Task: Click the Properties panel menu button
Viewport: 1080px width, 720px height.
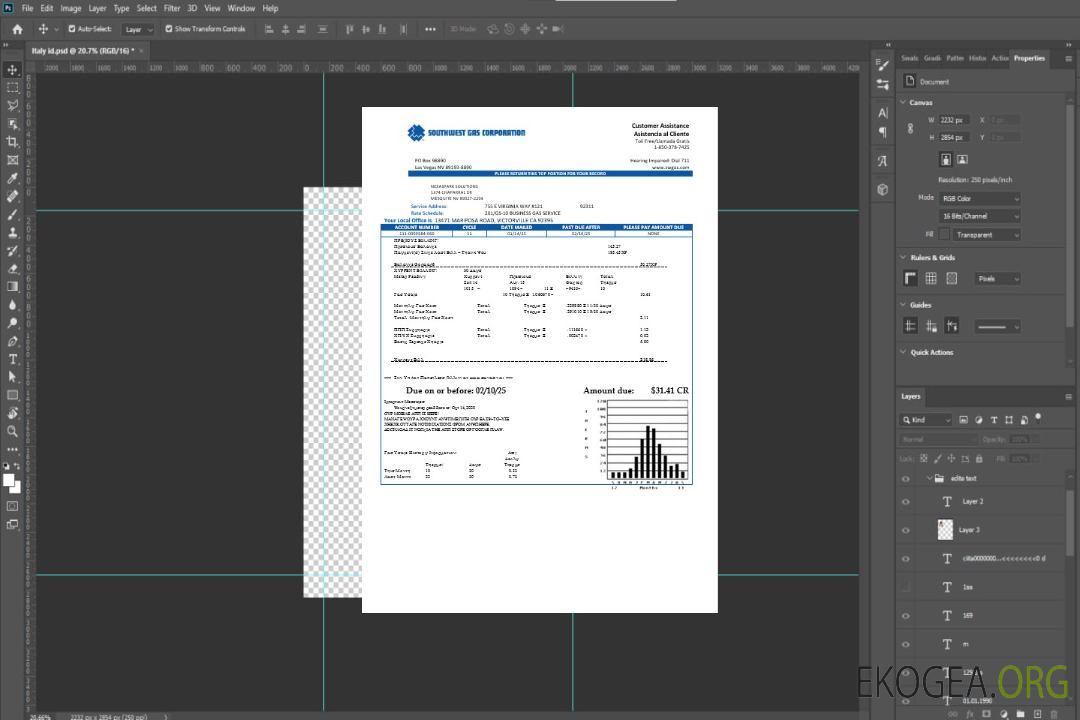Action: pyautogui.click(x=1068, y=59)
